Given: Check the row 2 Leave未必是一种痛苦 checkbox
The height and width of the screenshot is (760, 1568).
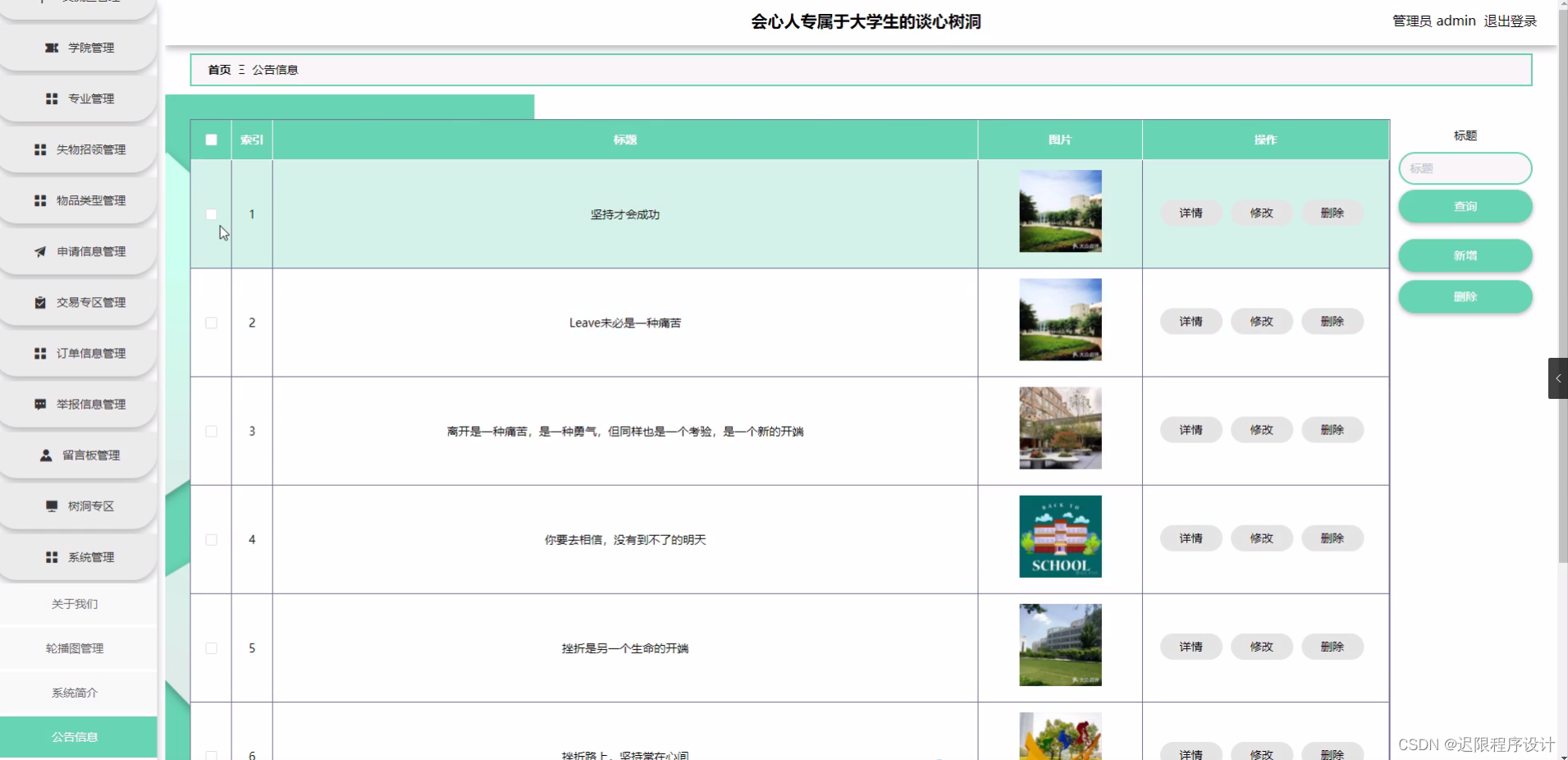Looking at the screenshot, I should tap(211, 323).
